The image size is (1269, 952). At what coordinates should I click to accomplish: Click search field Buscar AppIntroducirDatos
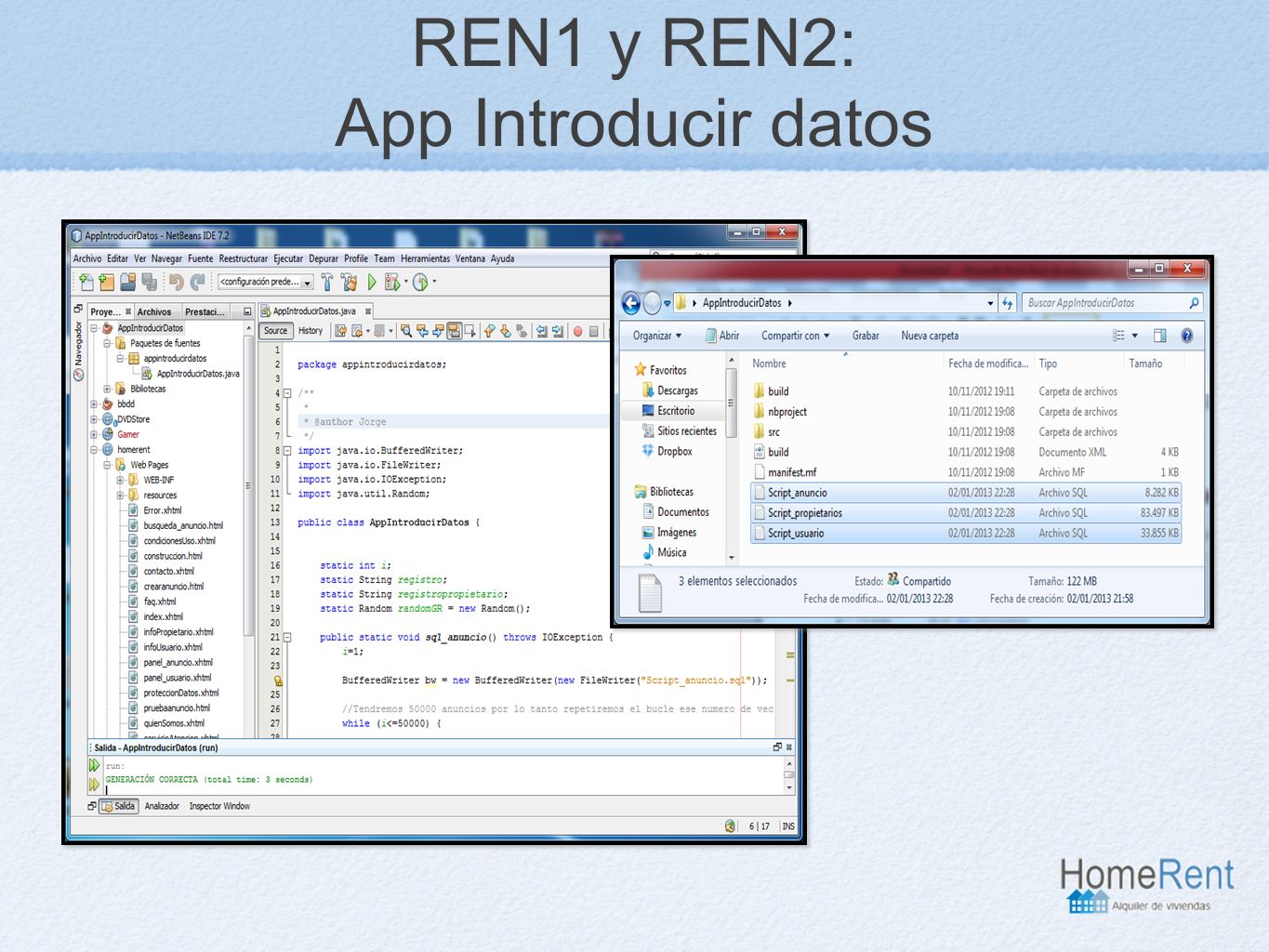click(x=1112, y=303)
